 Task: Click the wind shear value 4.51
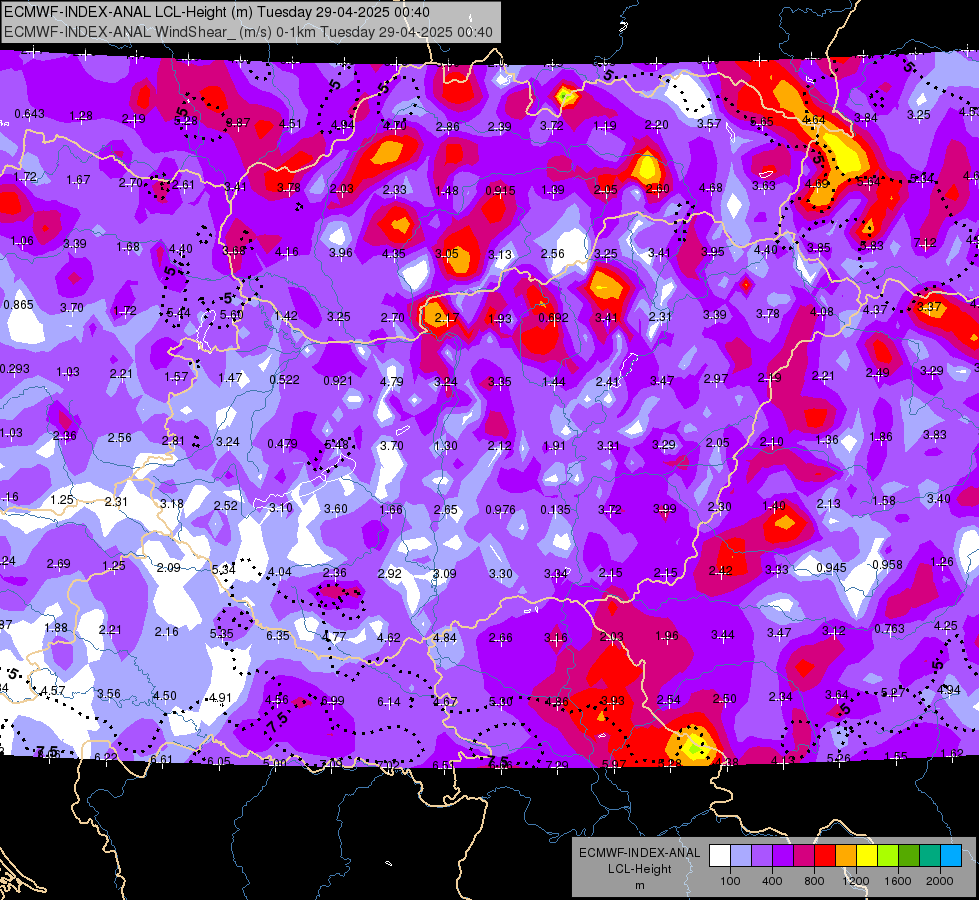coord(290,124)
